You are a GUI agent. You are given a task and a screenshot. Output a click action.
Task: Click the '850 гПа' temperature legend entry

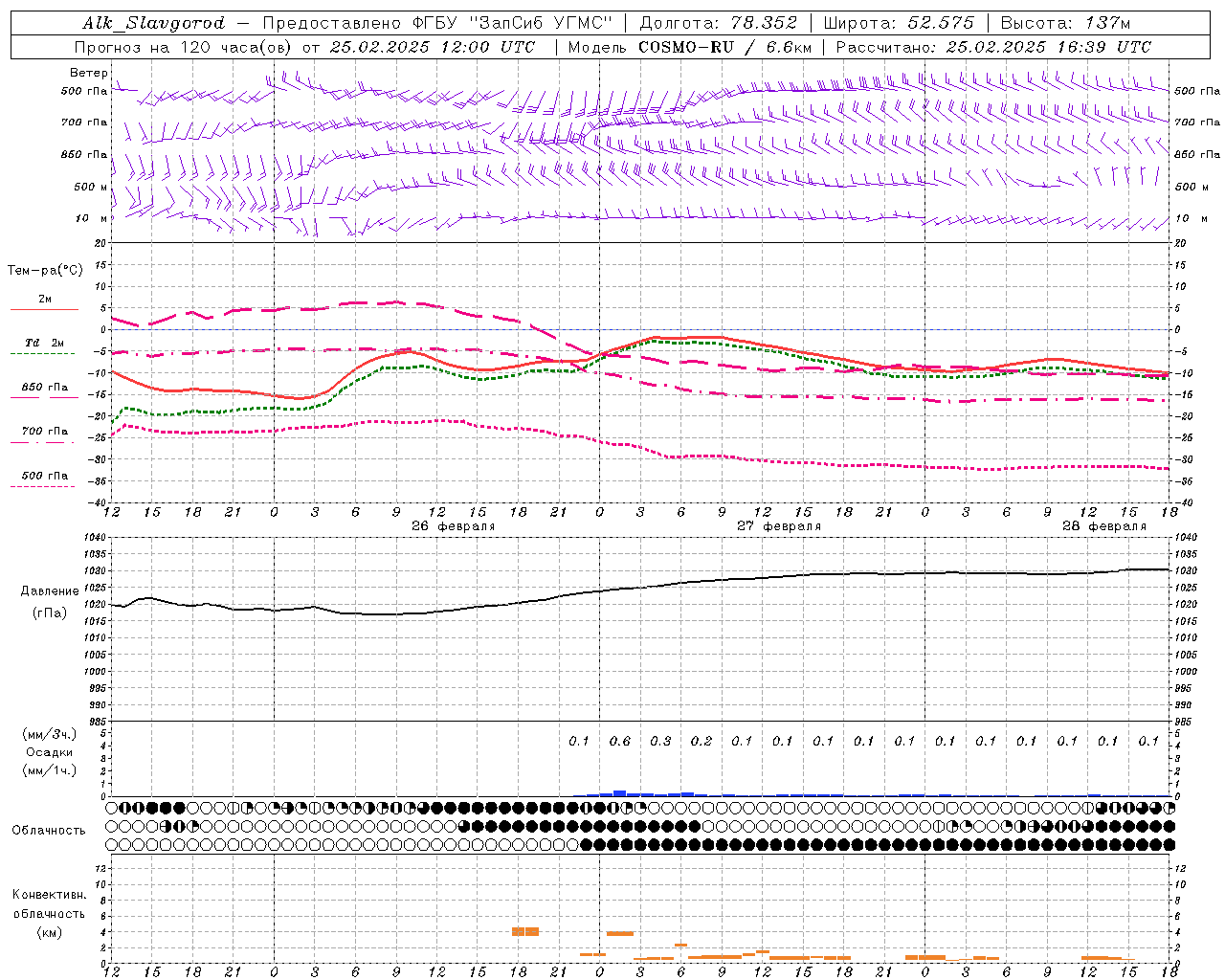45,388
